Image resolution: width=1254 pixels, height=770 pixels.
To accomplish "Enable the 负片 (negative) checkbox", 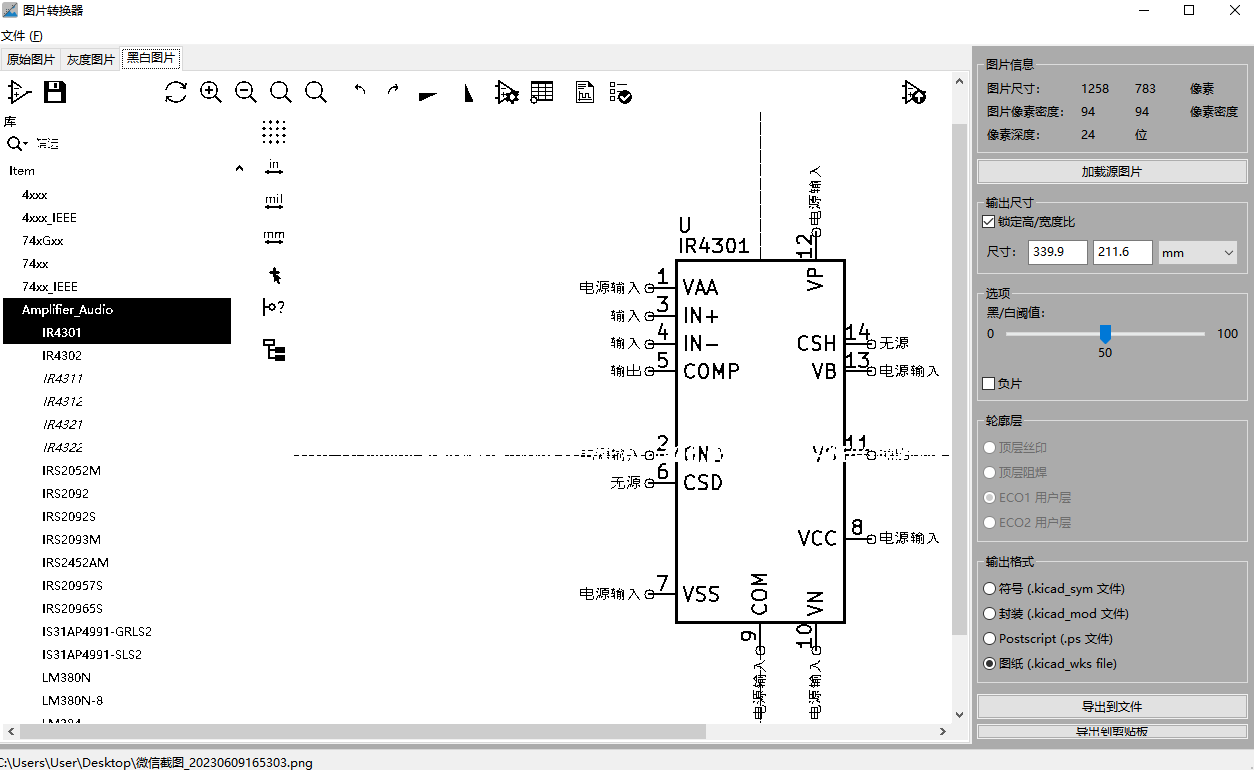I will [x=988, y=383].
